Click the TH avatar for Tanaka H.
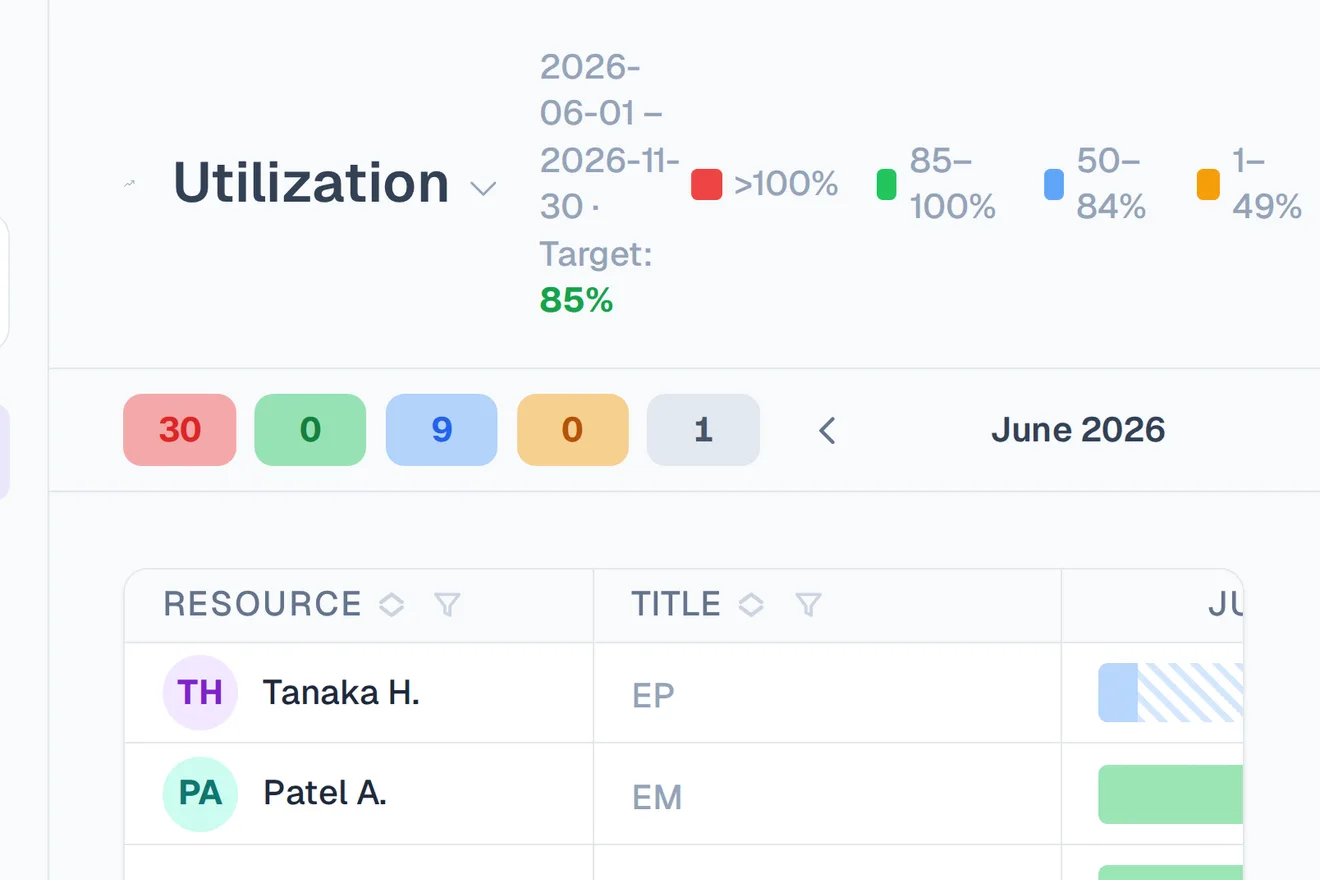This screenshot has height=880, width=1320. pos(200,692)
